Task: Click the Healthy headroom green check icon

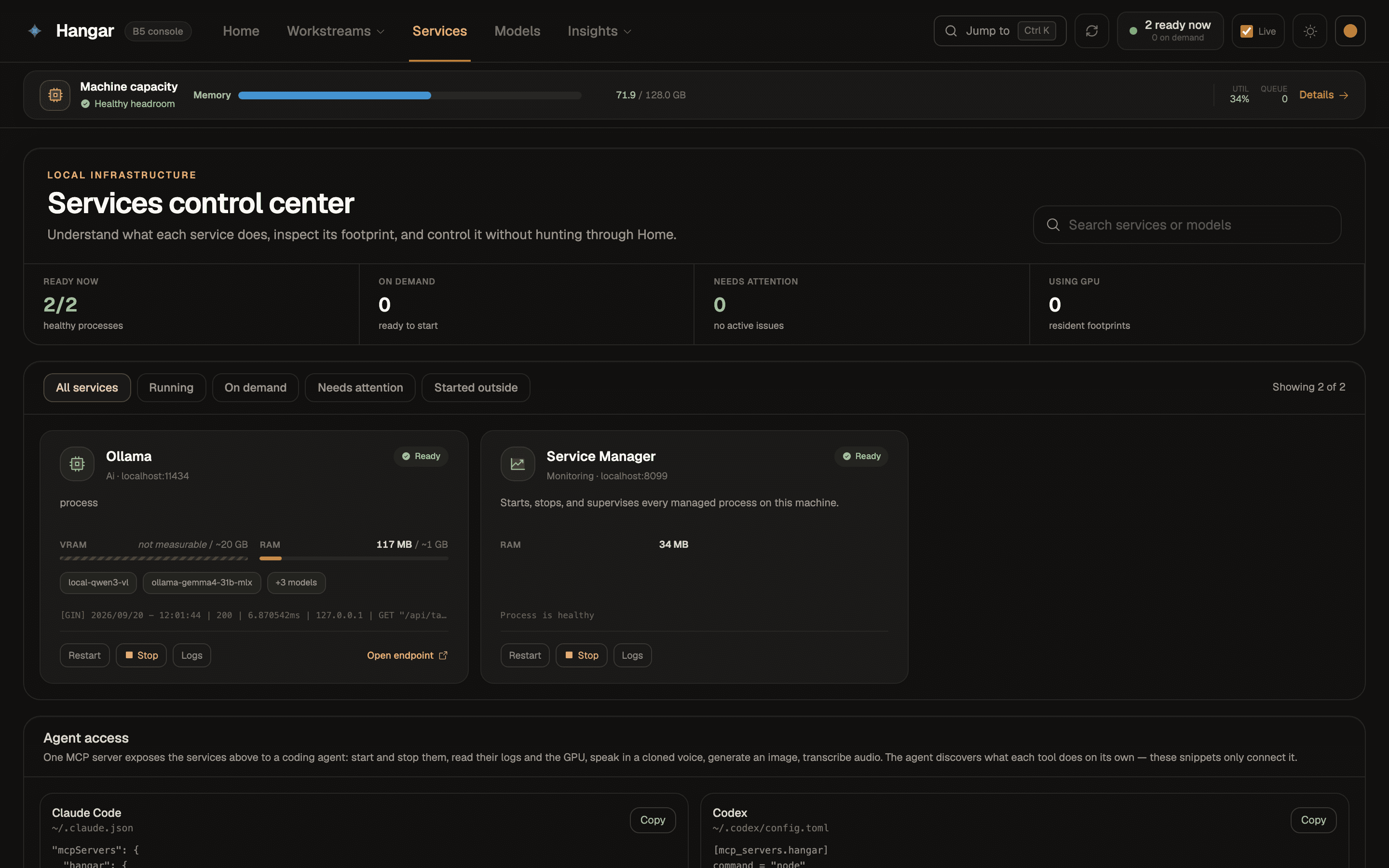Action: click(x=85, y=104)
